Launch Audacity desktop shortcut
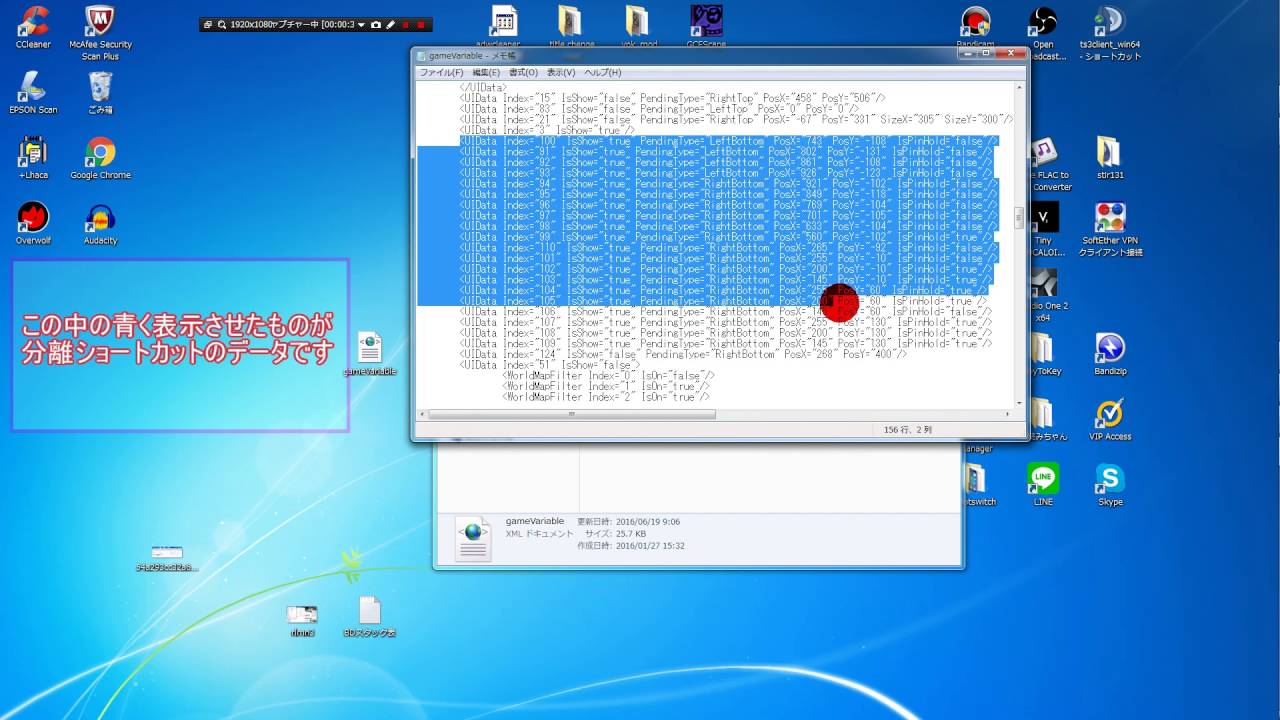 100,223
